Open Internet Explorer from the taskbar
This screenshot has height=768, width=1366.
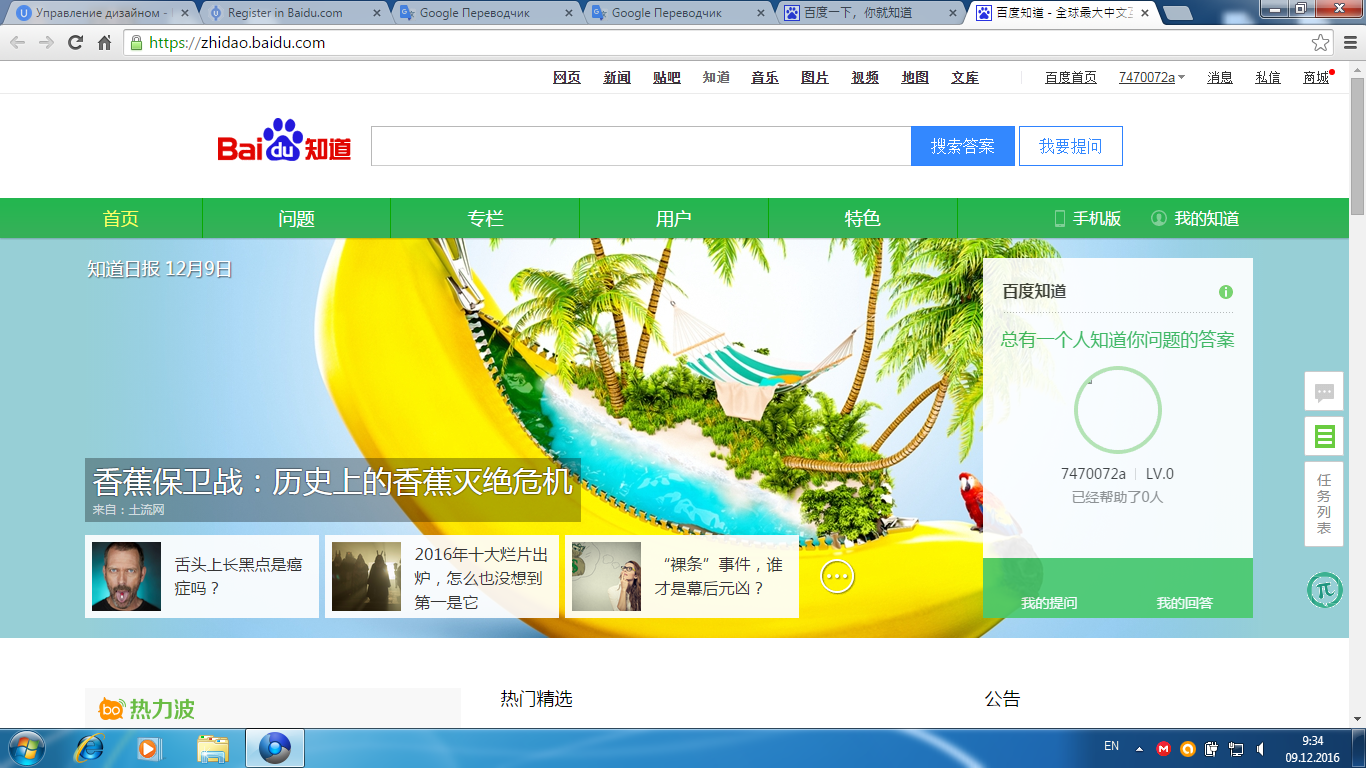[90, 748]
